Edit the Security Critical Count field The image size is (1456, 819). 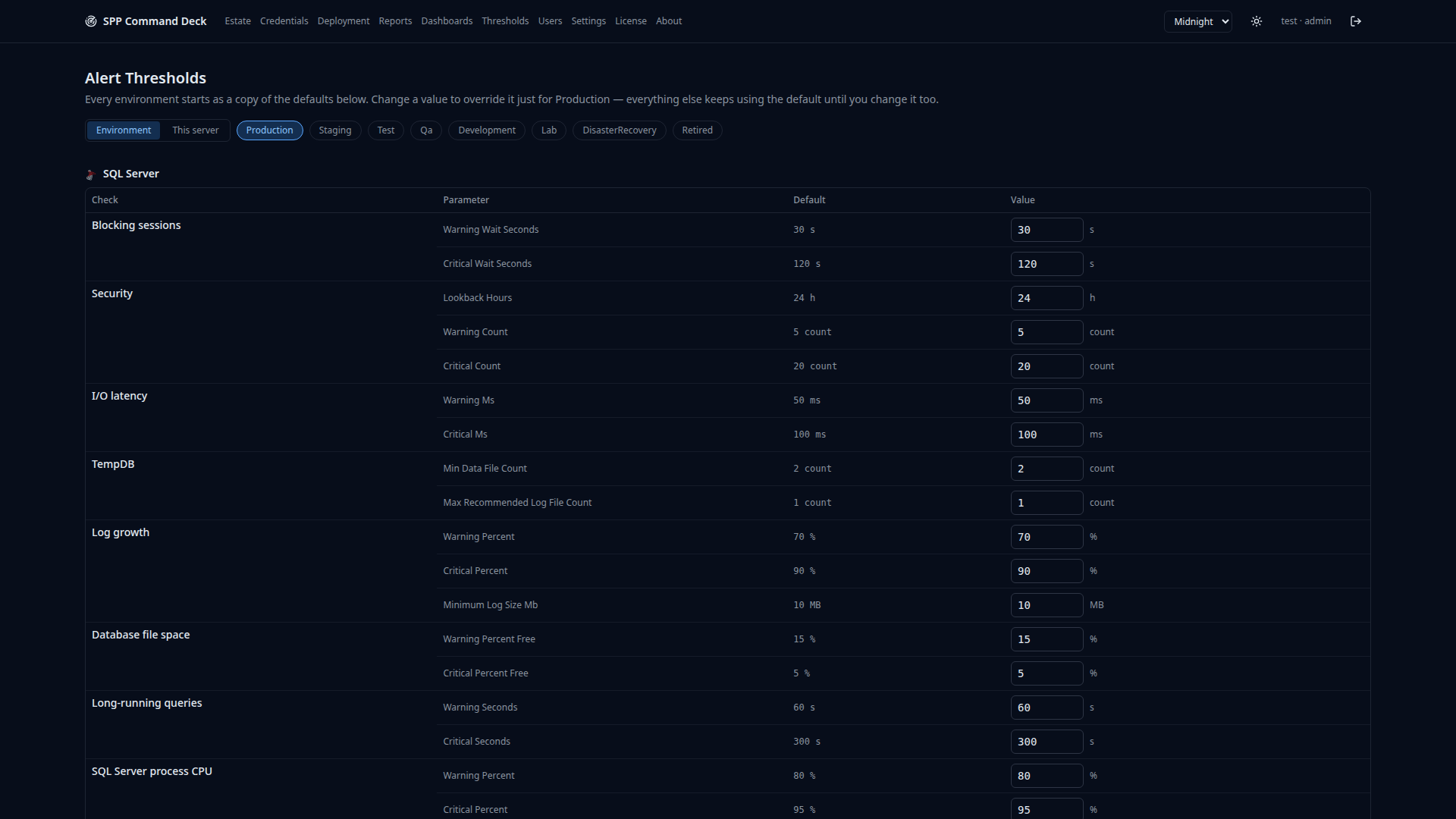click(1046, 366)
